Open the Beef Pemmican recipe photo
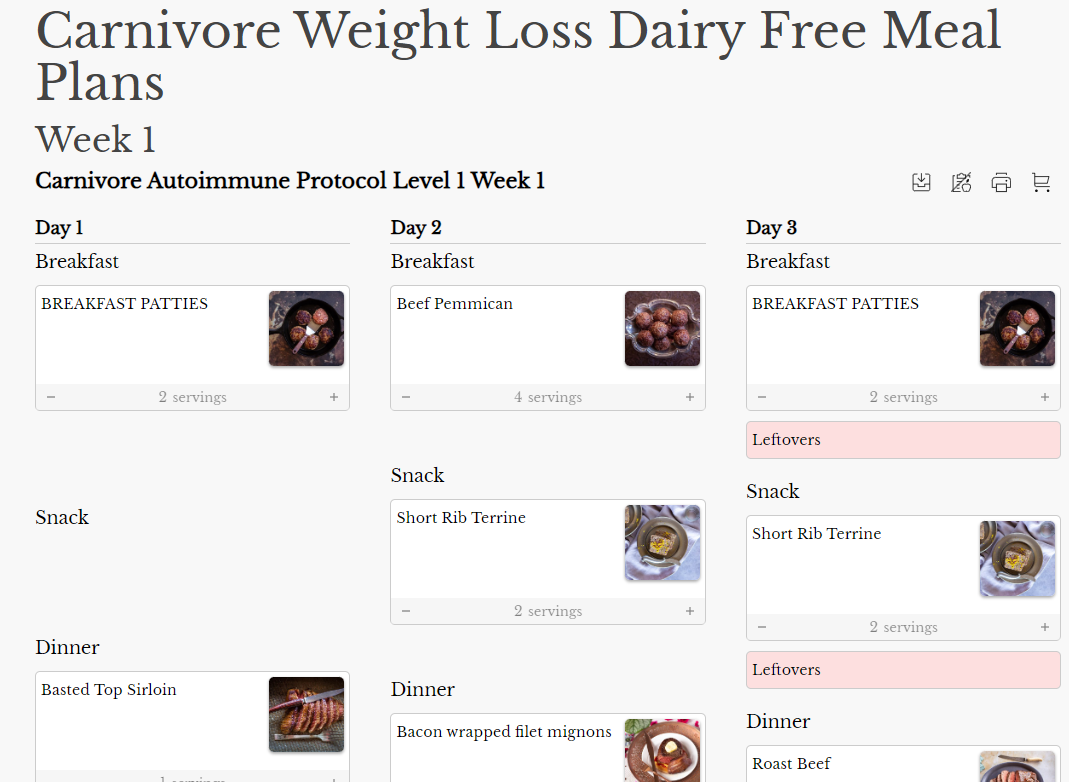1069x782 pixels. click(662, 328)
